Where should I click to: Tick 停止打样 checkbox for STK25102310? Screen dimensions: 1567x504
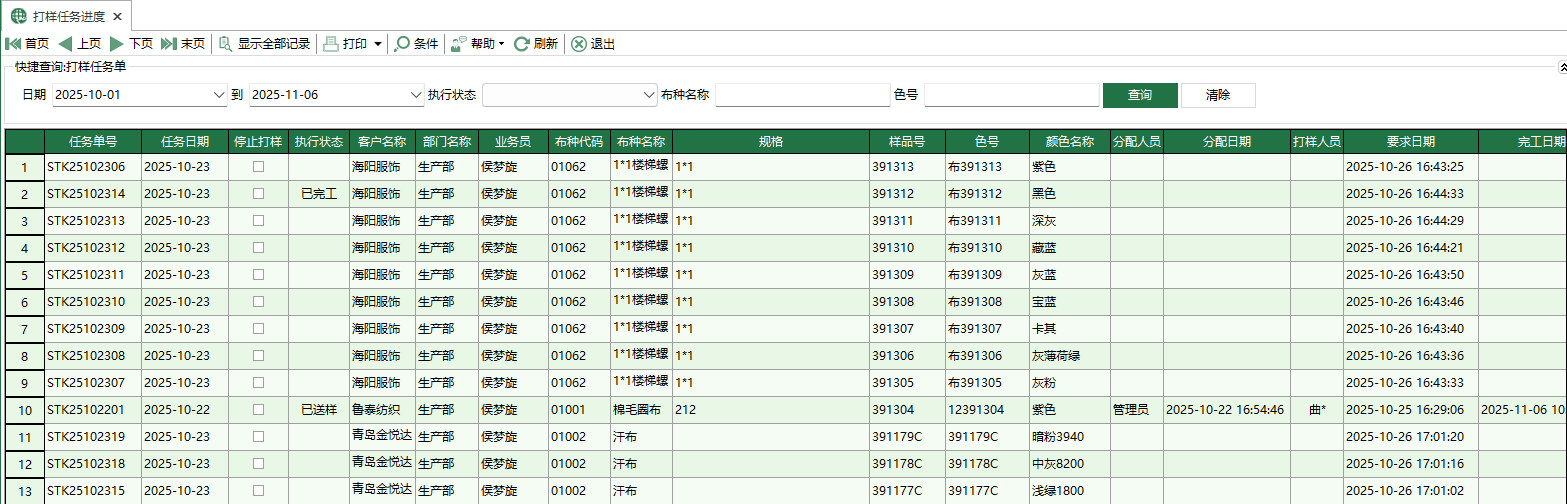(x=258, y=302)
